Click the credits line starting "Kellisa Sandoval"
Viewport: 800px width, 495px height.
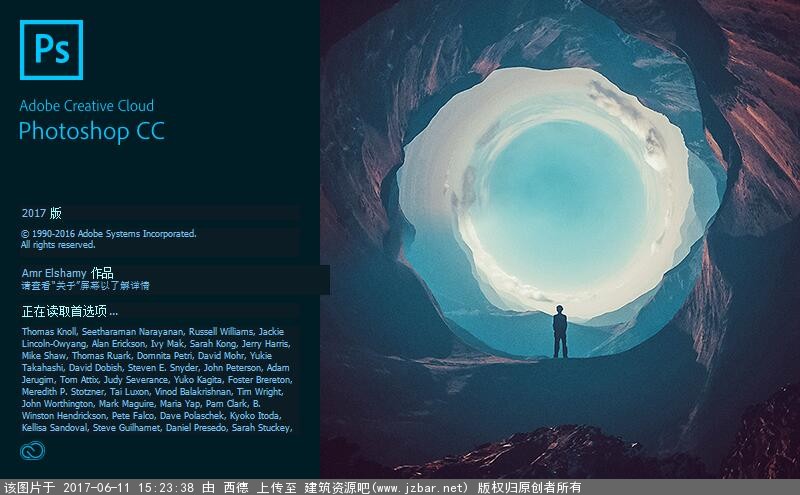[157, 428]
